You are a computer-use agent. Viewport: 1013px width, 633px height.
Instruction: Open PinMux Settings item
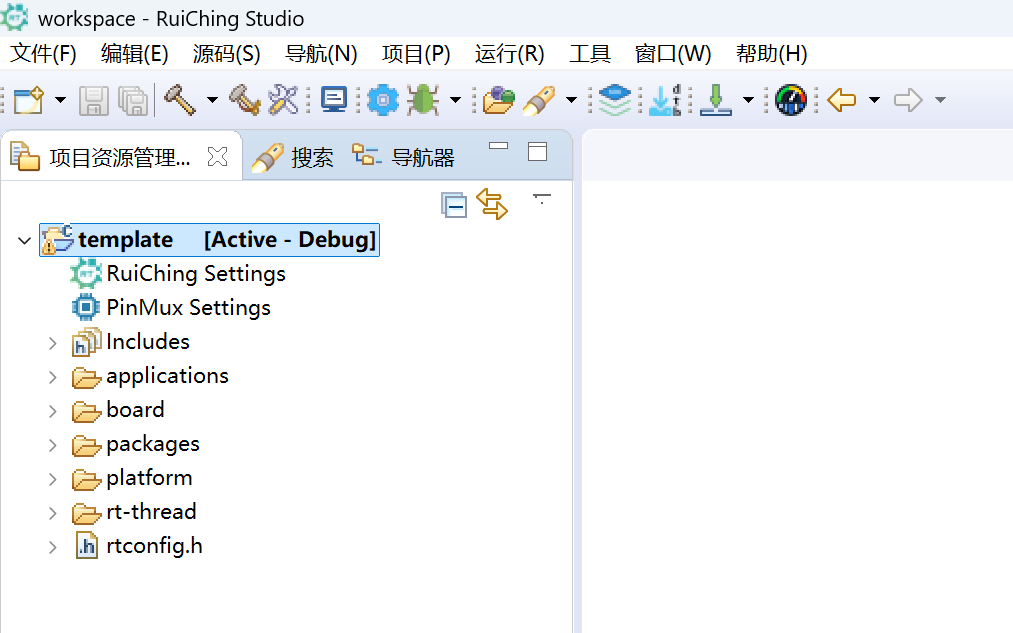click(x=188, y=308)
